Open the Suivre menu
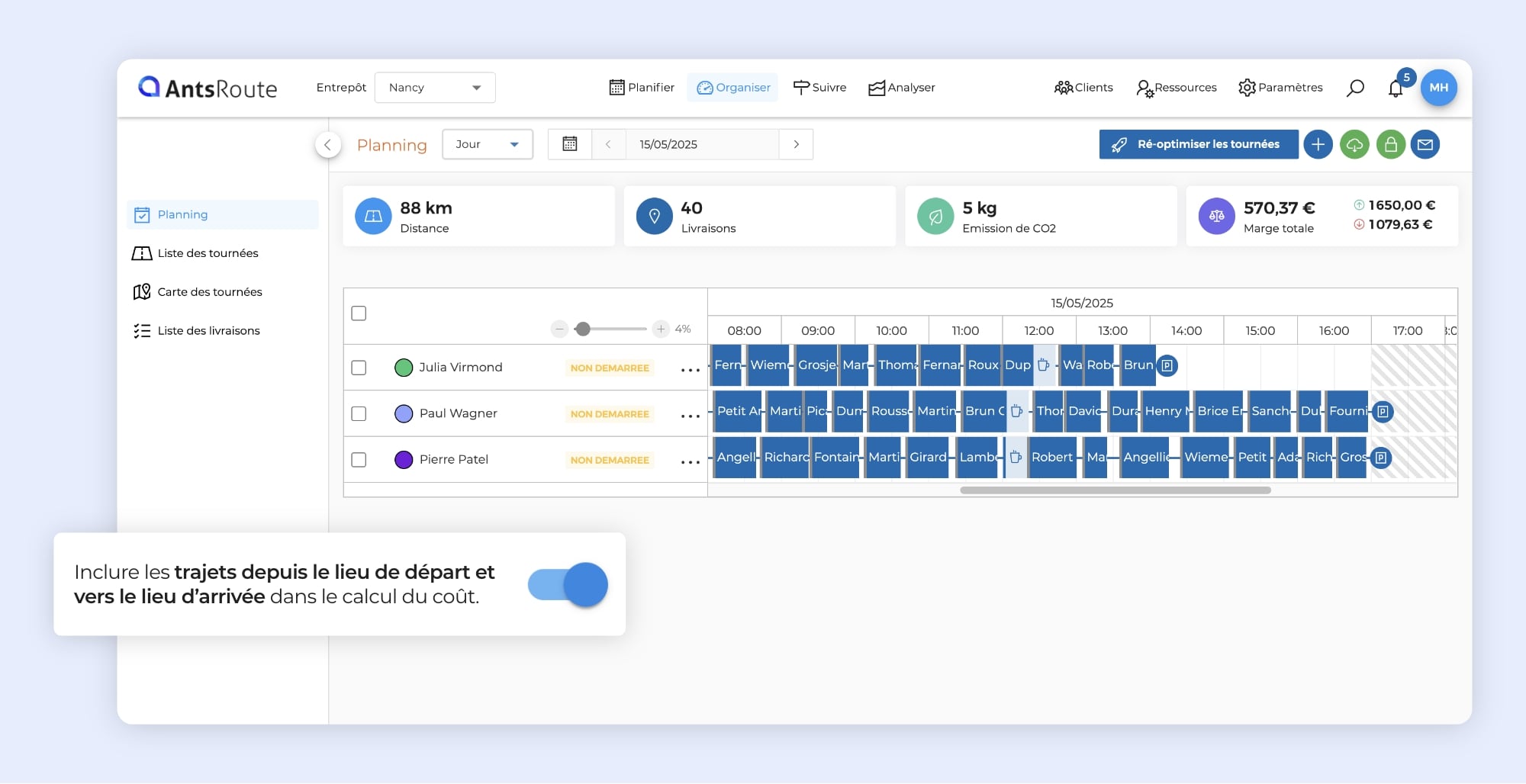Screen dimensions: 1526x784 click(819, 88)
